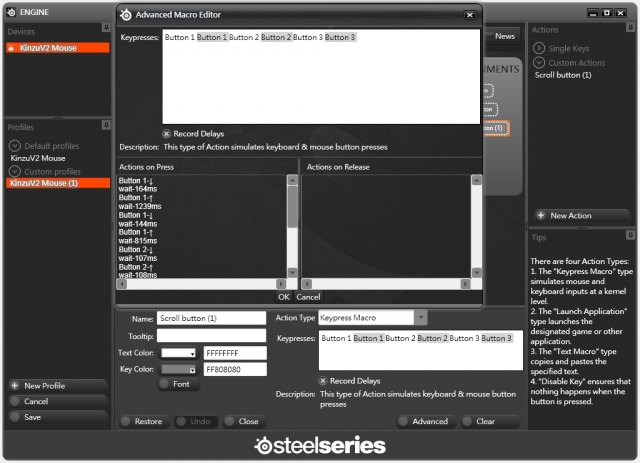
Task: Click the Actions on Press scroll-right arrow
Action: tap(281, 283)
